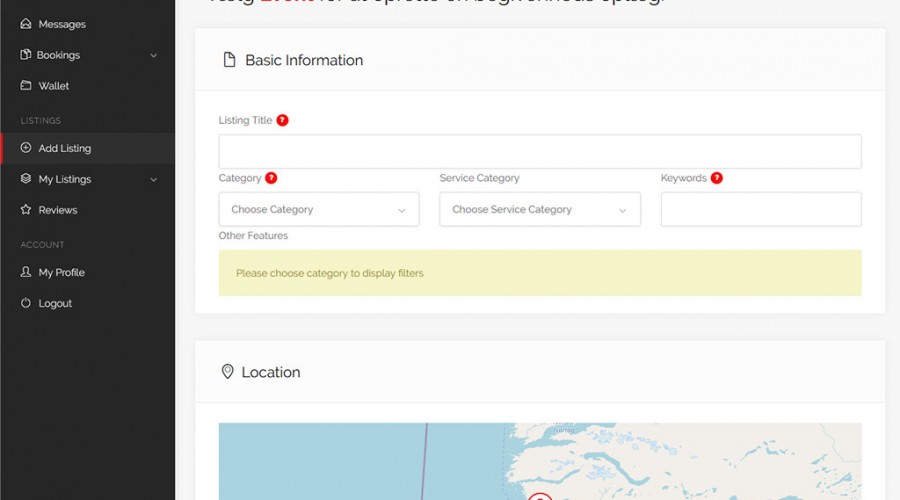Click the Messages envelope icon in sidebar
900x500 pixels.
(x=26, y=24)
